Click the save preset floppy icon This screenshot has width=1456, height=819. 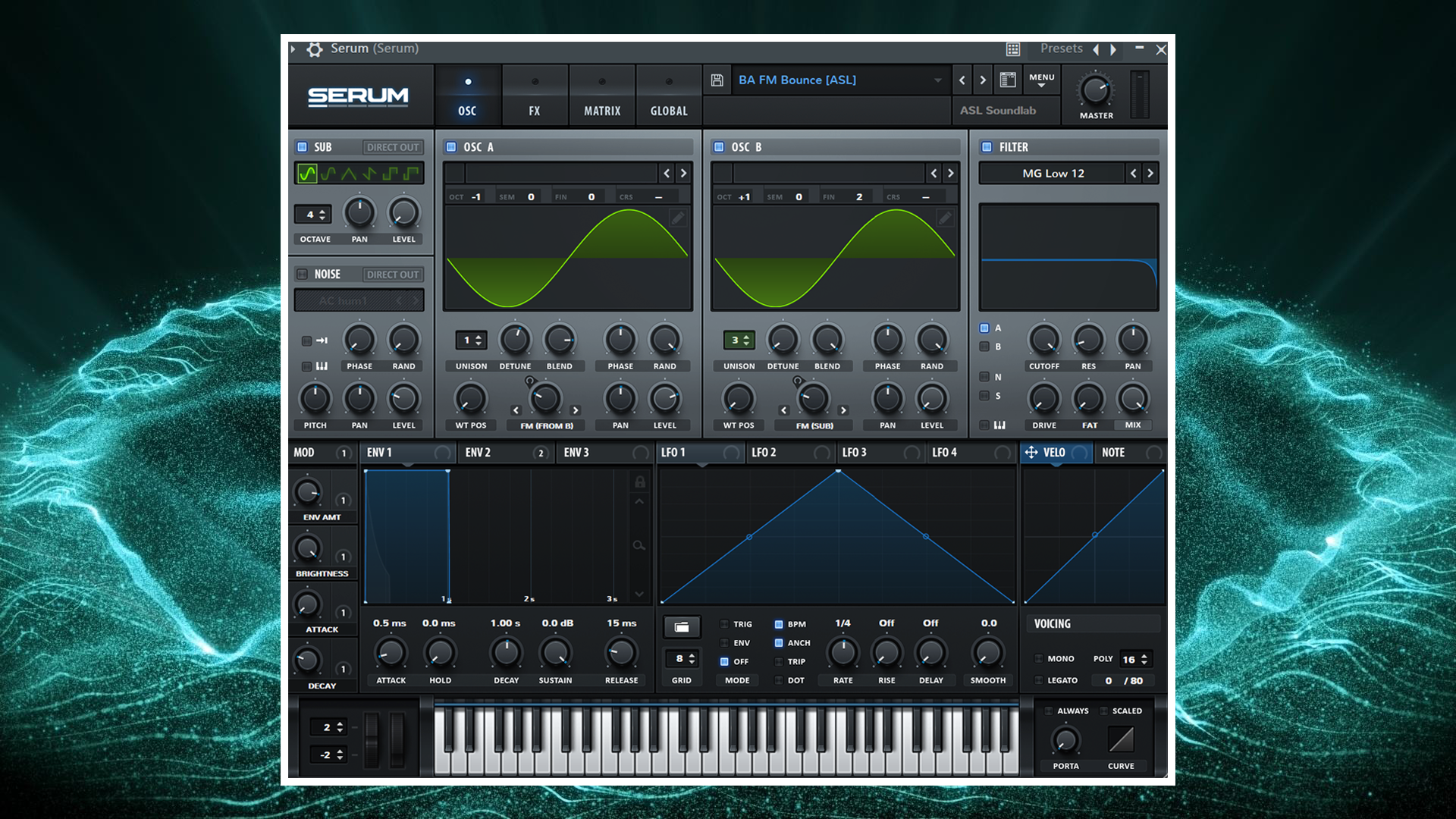click(x=717, y=80)
